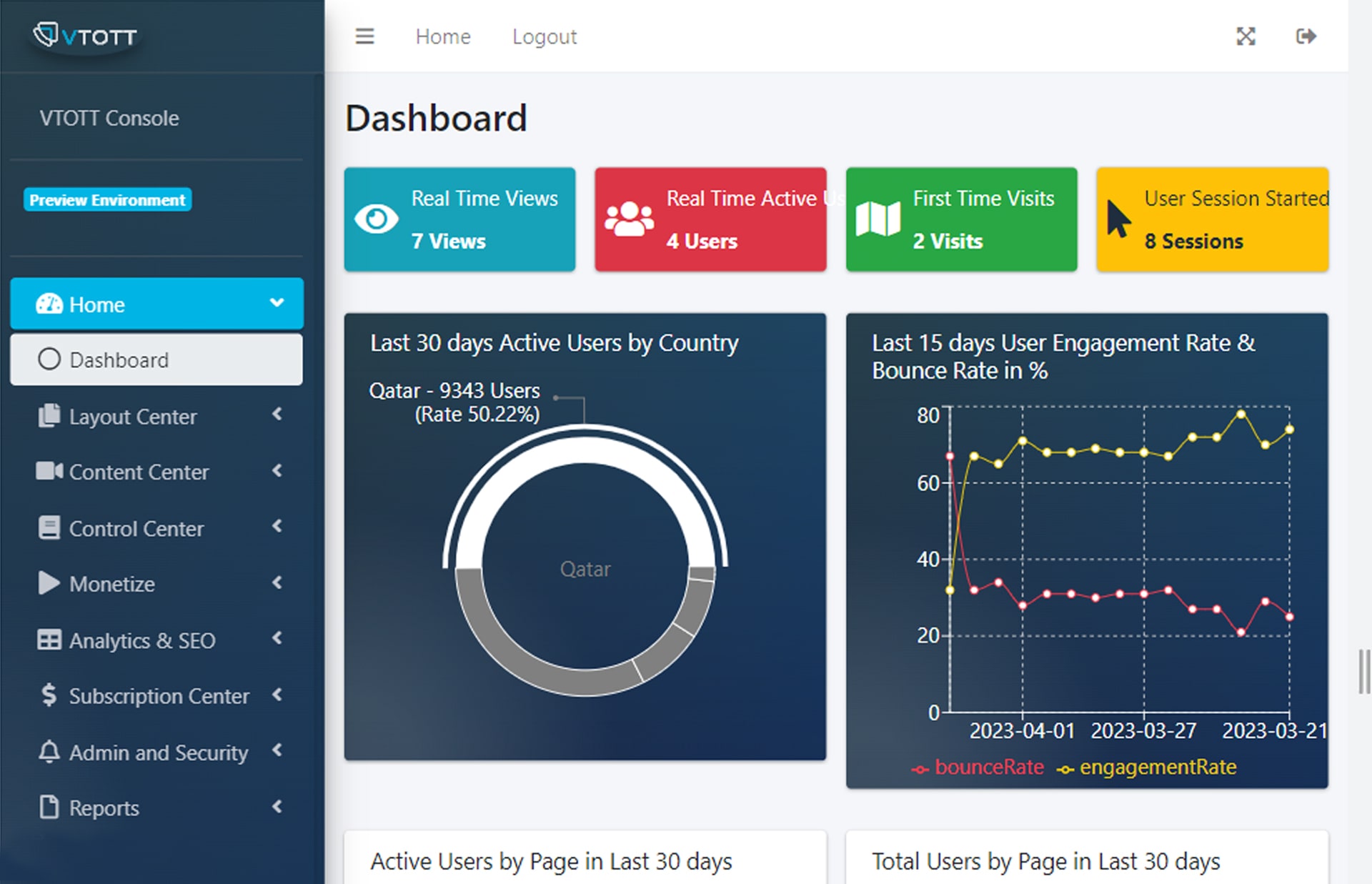Open the Analytics & SEO sidebar menu

pos(156,640)
